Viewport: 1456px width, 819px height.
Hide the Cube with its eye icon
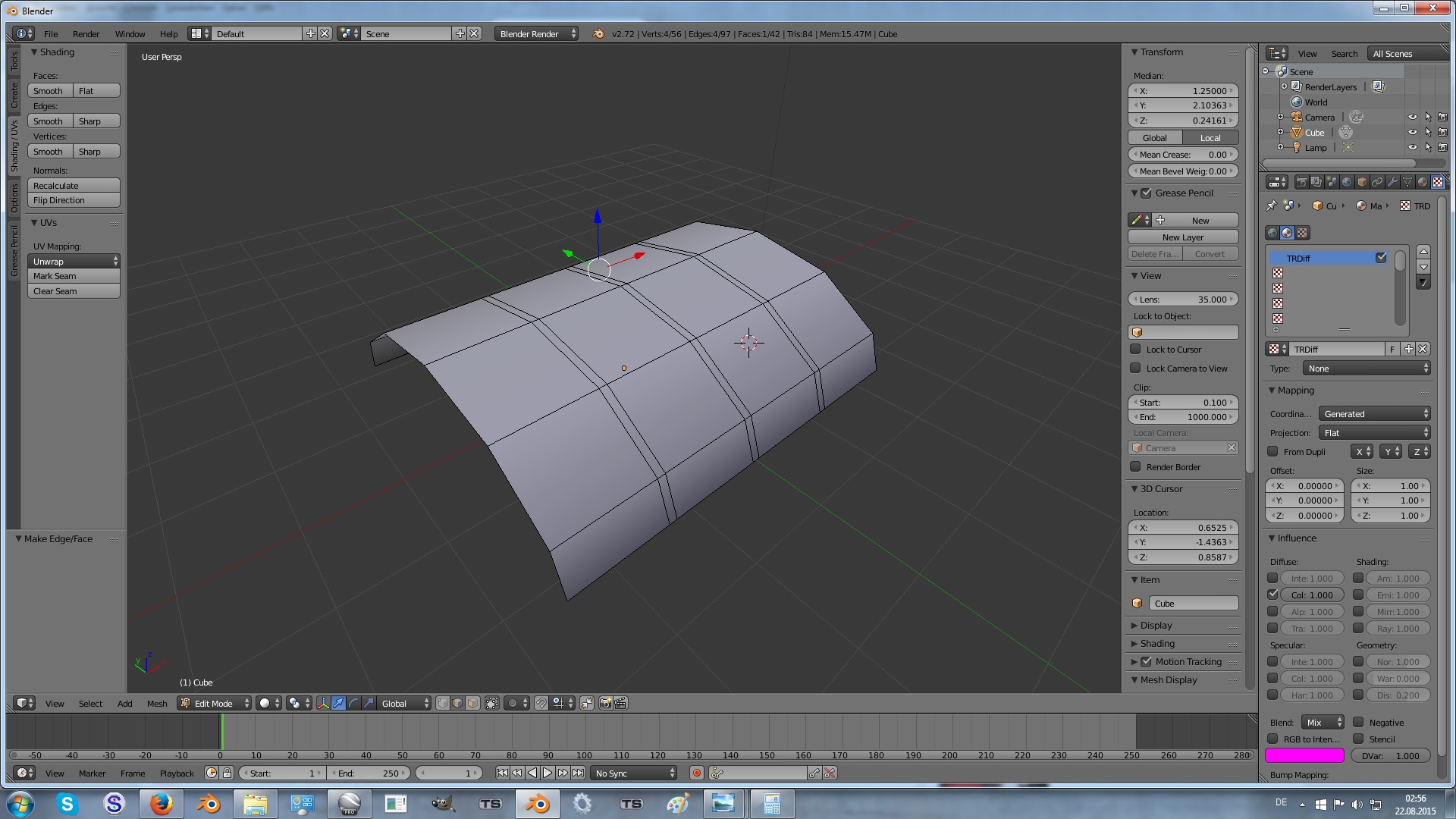pos(1412,133)
